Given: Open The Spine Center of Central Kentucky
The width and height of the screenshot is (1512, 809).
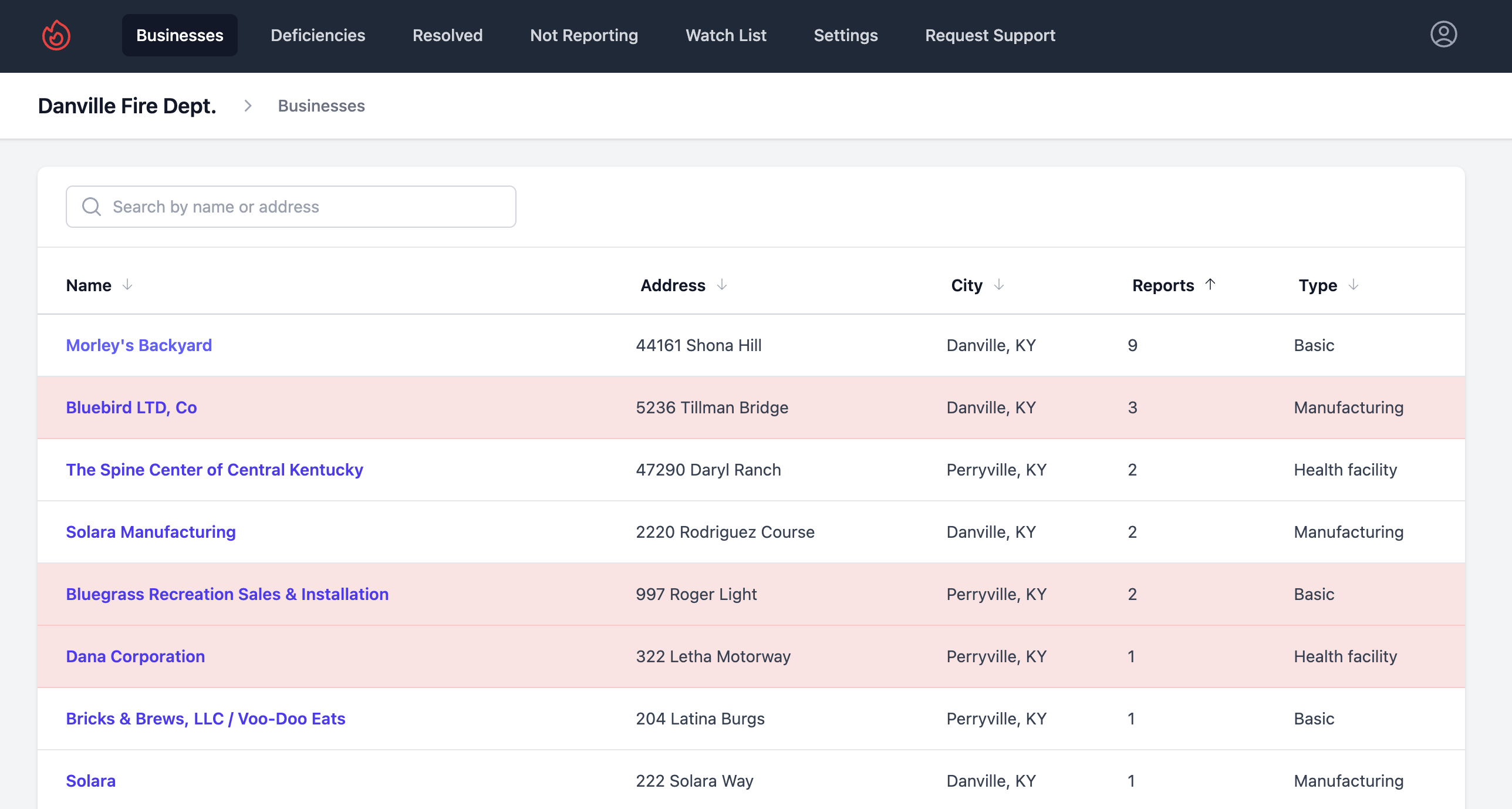Looking at the screenshot, I should tap(214, 470).
